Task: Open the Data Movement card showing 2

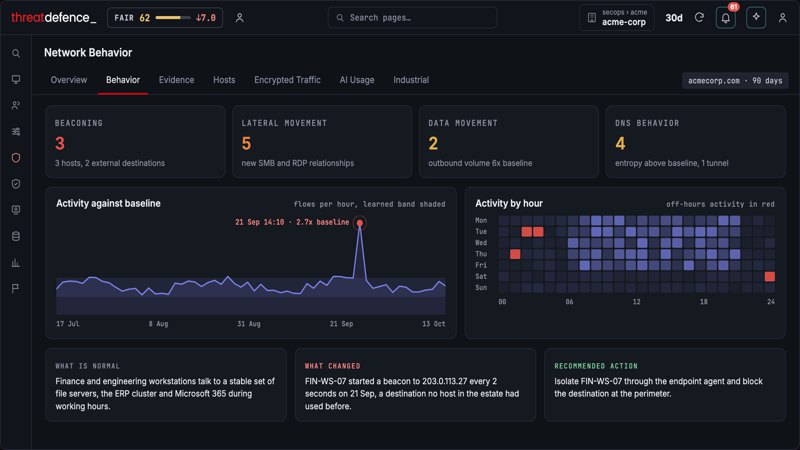Action: 509,142
